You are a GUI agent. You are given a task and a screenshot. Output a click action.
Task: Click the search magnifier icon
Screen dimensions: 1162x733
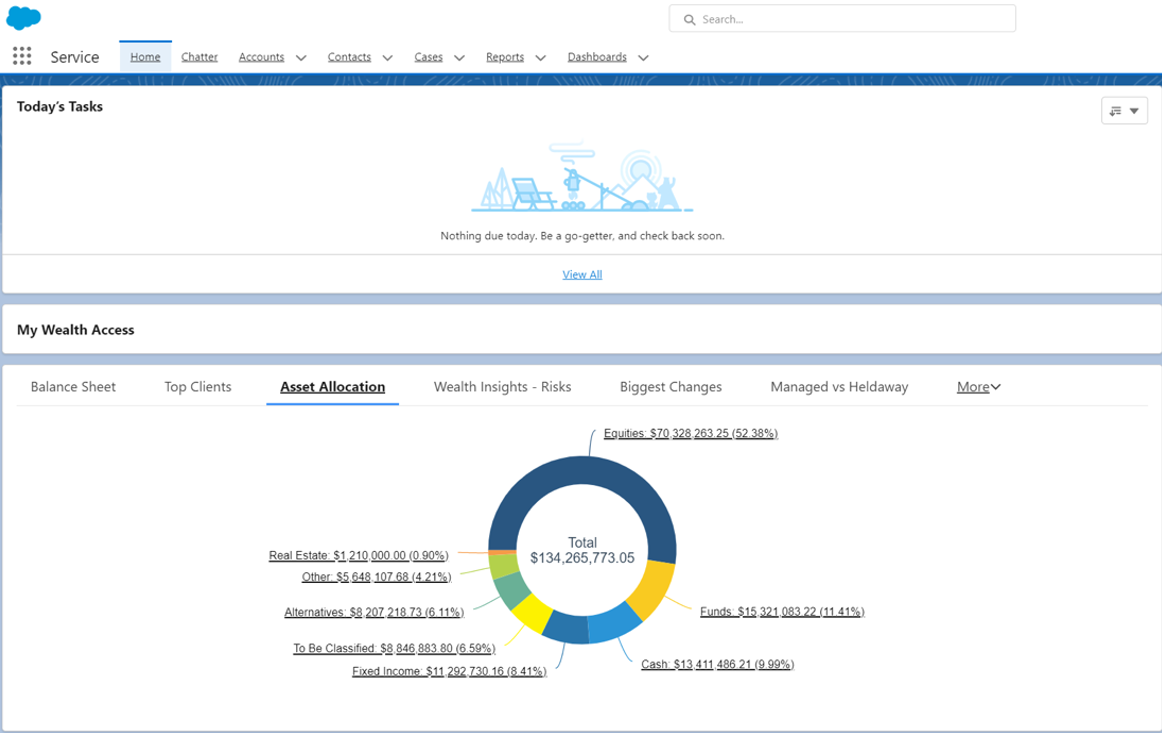(689, 19)
